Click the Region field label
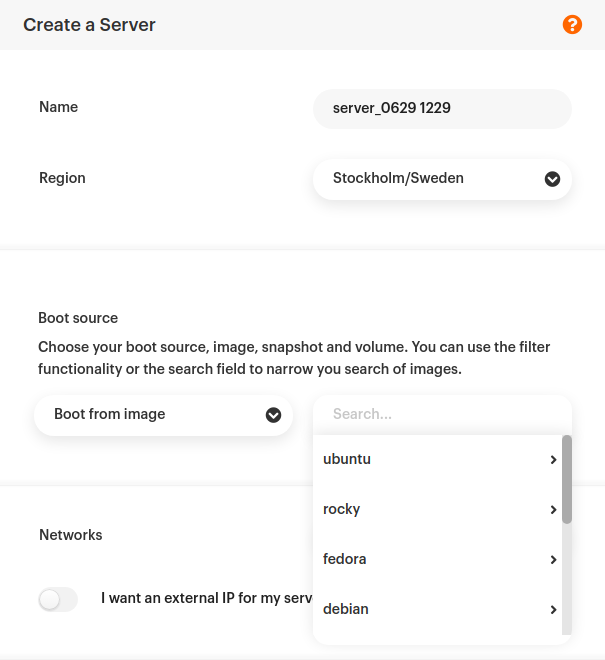 click(62, 178)
